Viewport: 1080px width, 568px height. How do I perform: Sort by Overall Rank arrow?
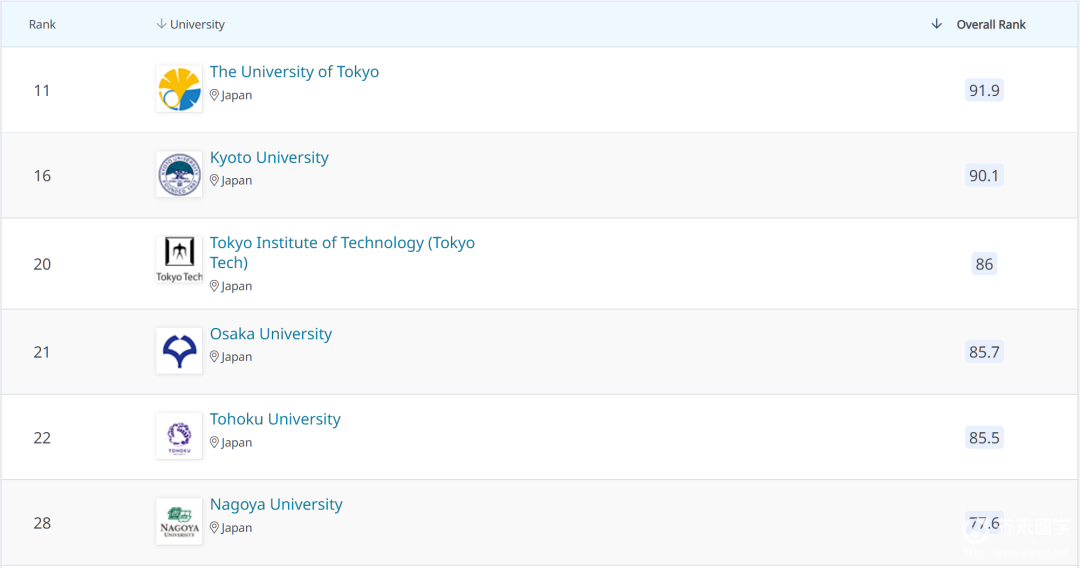tap(936, 24)
